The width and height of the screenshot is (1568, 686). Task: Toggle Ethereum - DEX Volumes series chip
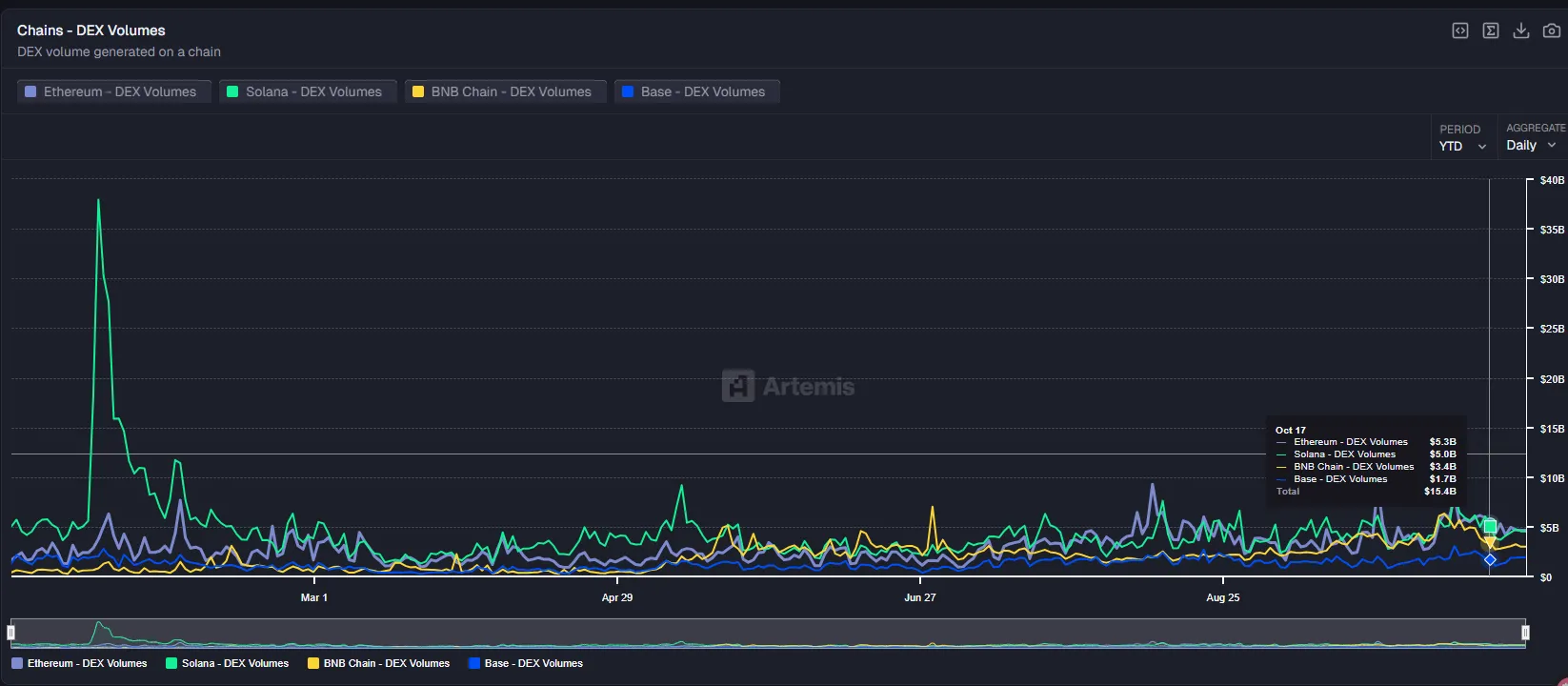coord(113,91)
